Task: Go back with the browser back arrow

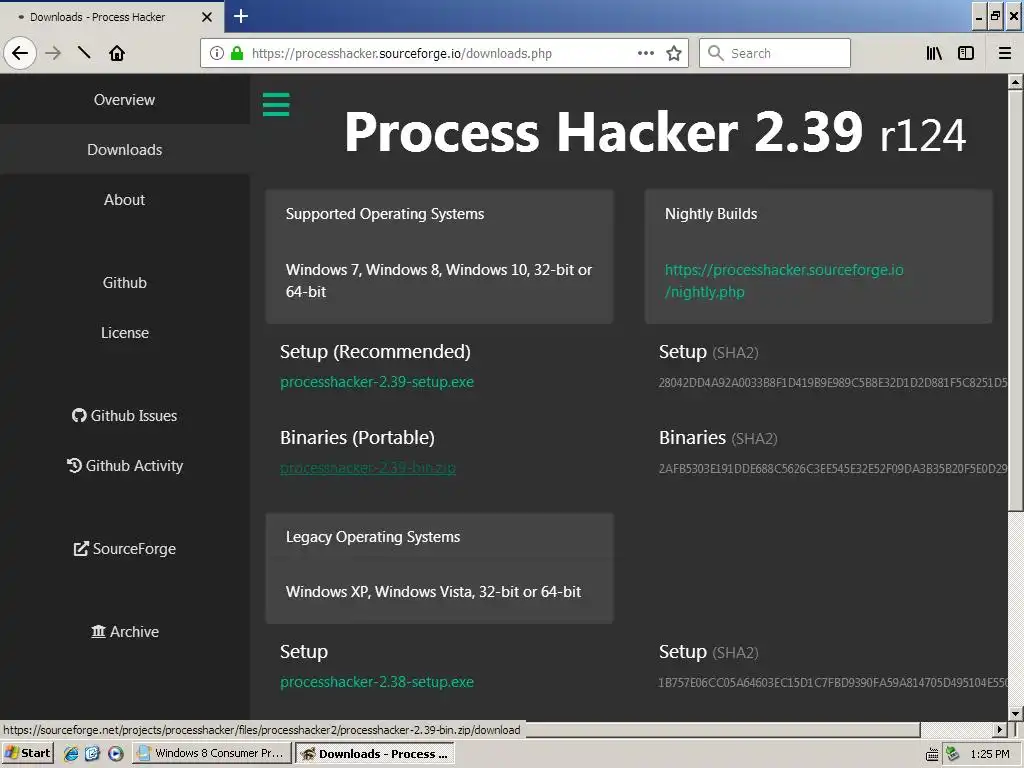Action: tap(20, 53)
